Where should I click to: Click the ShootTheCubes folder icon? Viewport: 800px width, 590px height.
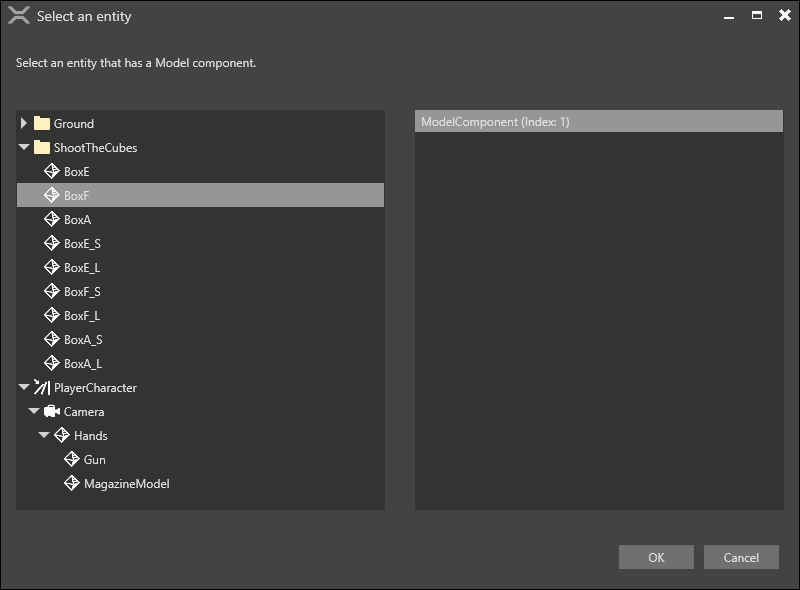42,148
